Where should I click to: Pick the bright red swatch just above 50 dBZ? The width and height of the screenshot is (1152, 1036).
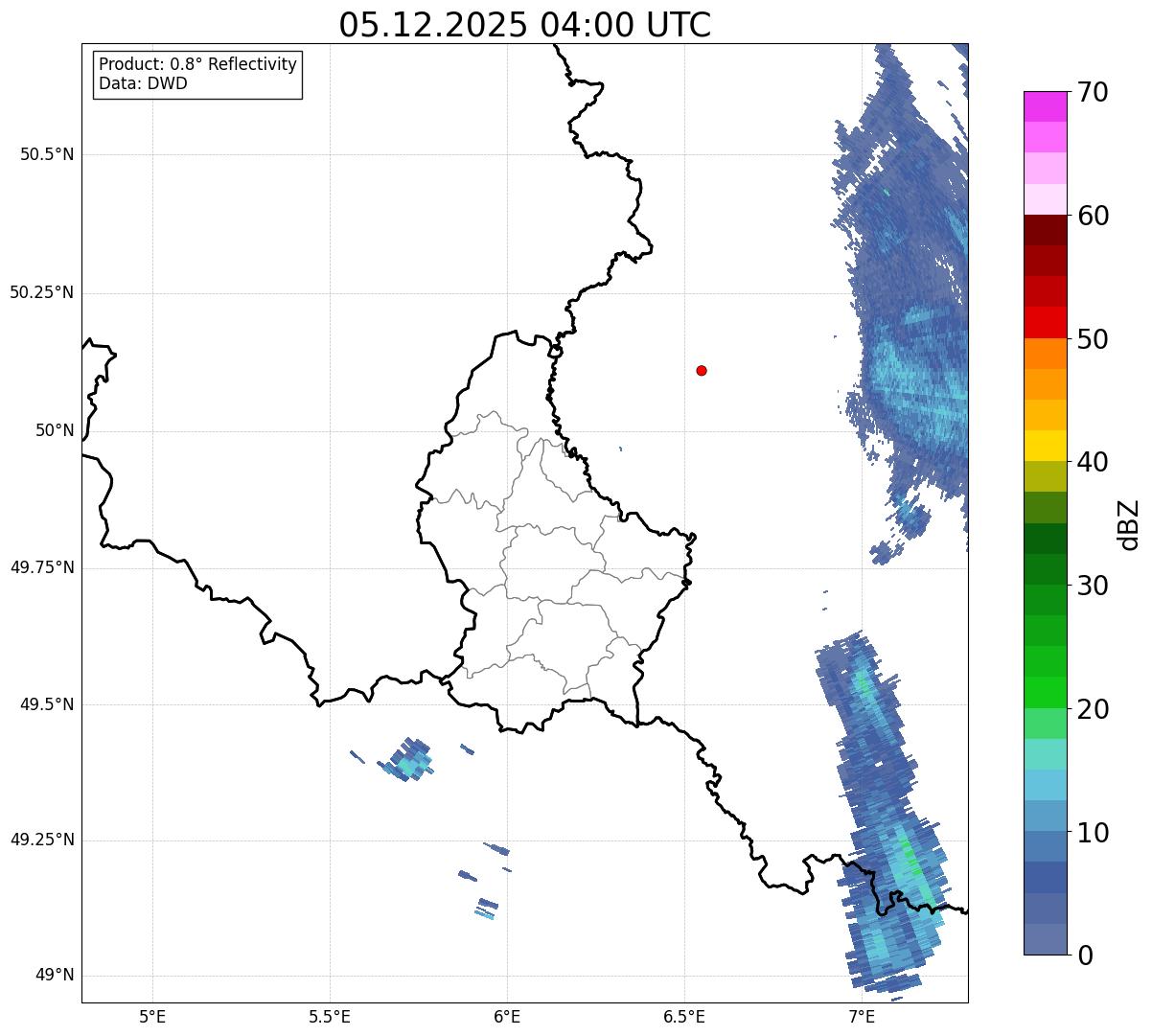[1046, 323]
